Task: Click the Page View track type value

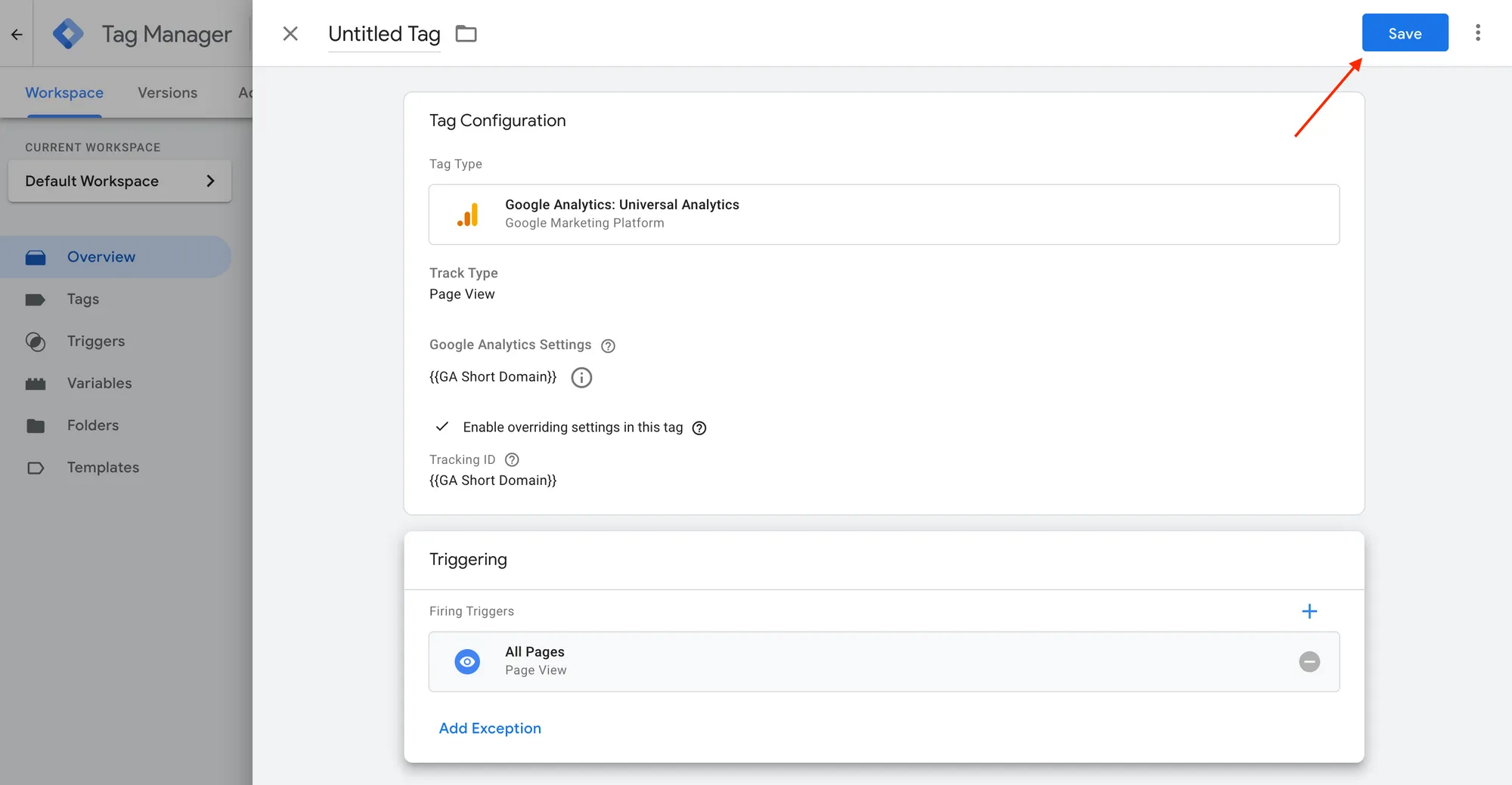Action: [462, 294]
